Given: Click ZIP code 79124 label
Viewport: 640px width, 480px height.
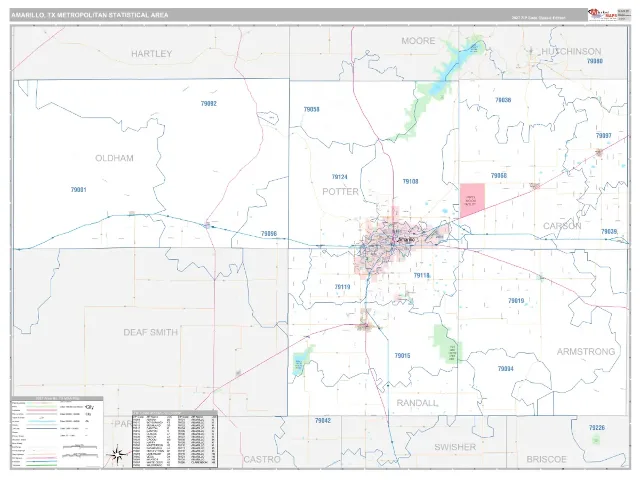Looking at the screenshot, I should (x=340, y=177).
